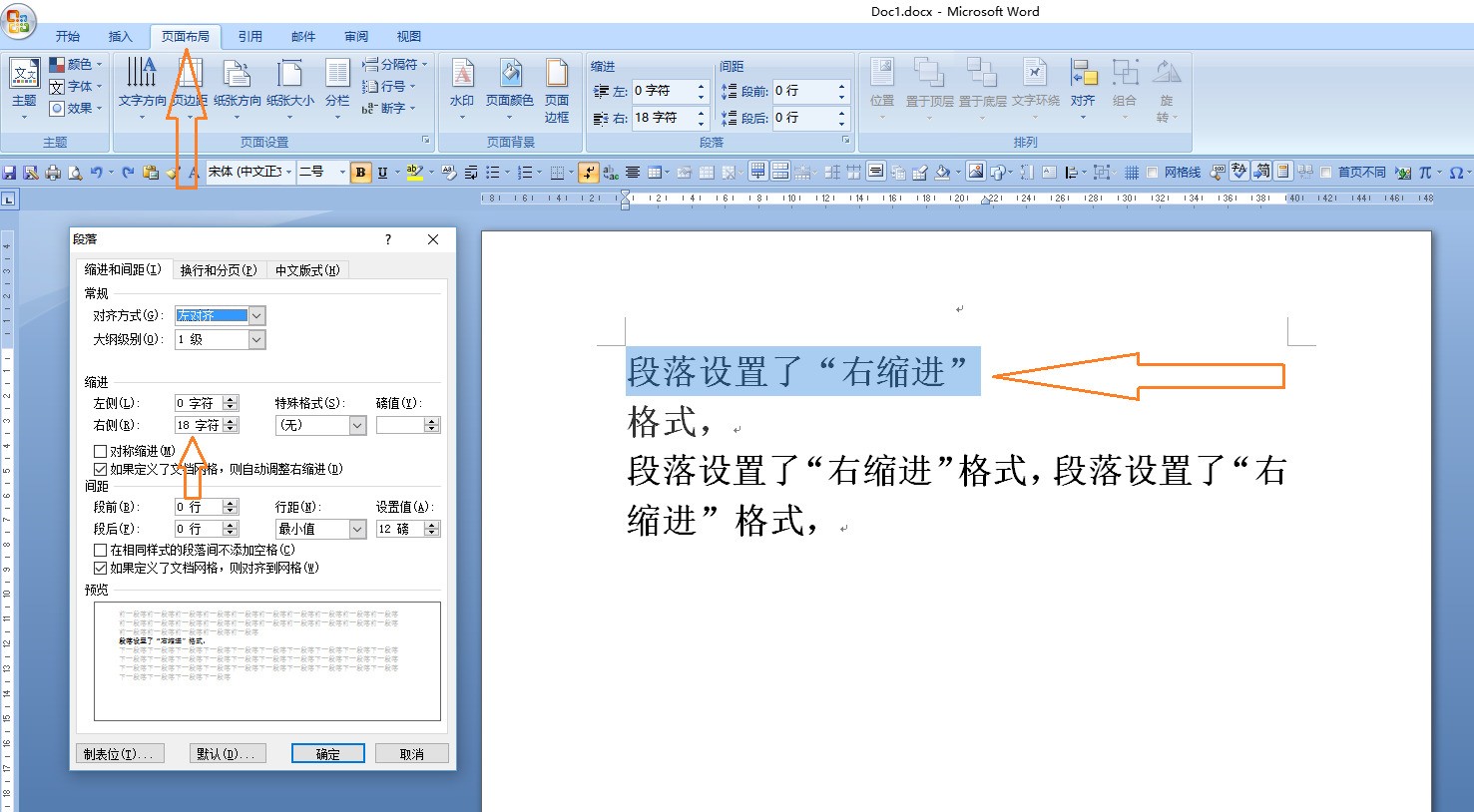Click the redo arrow icon
The image size is (1474, 812).
click(x=128, y=173)
